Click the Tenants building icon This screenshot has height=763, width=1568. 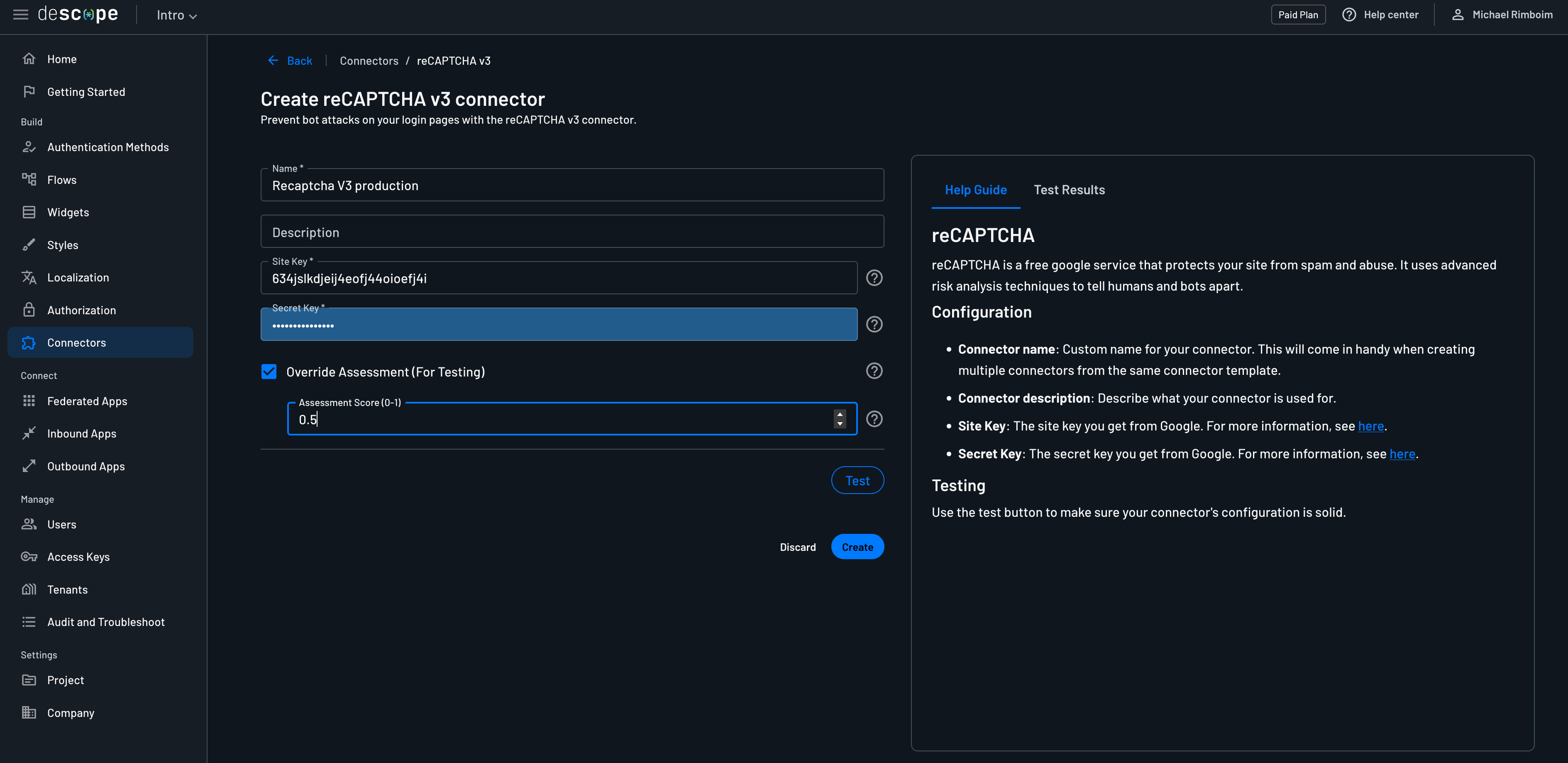(29, 589)
